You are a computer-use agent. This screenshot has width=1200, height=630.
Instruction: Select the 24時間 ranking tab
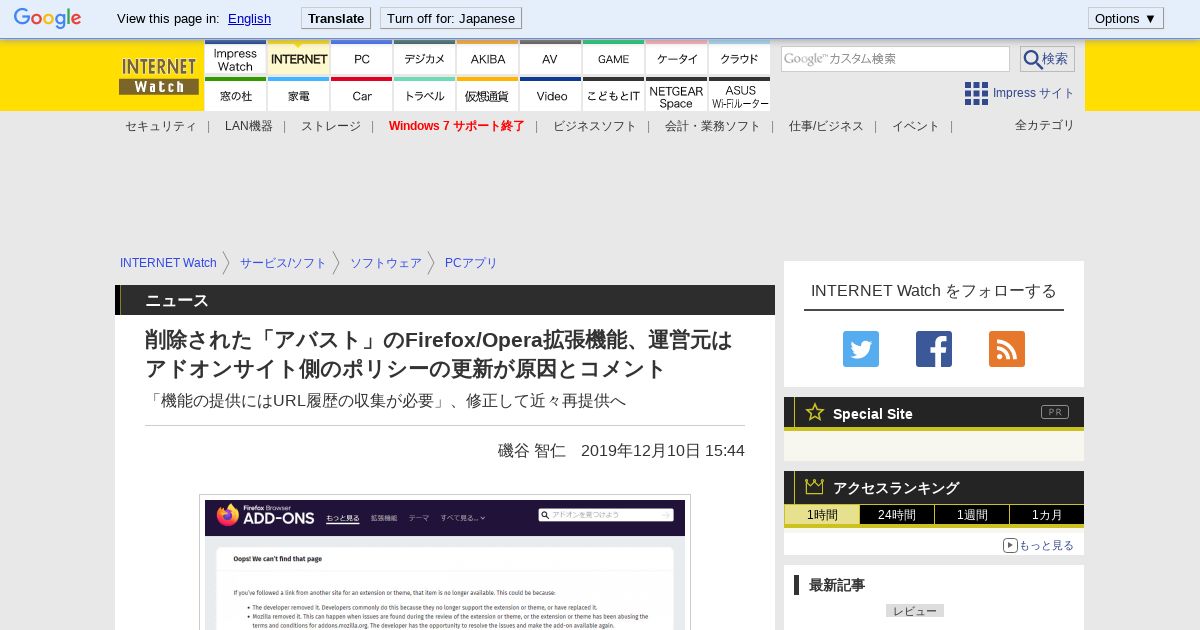tap(897, 515)
